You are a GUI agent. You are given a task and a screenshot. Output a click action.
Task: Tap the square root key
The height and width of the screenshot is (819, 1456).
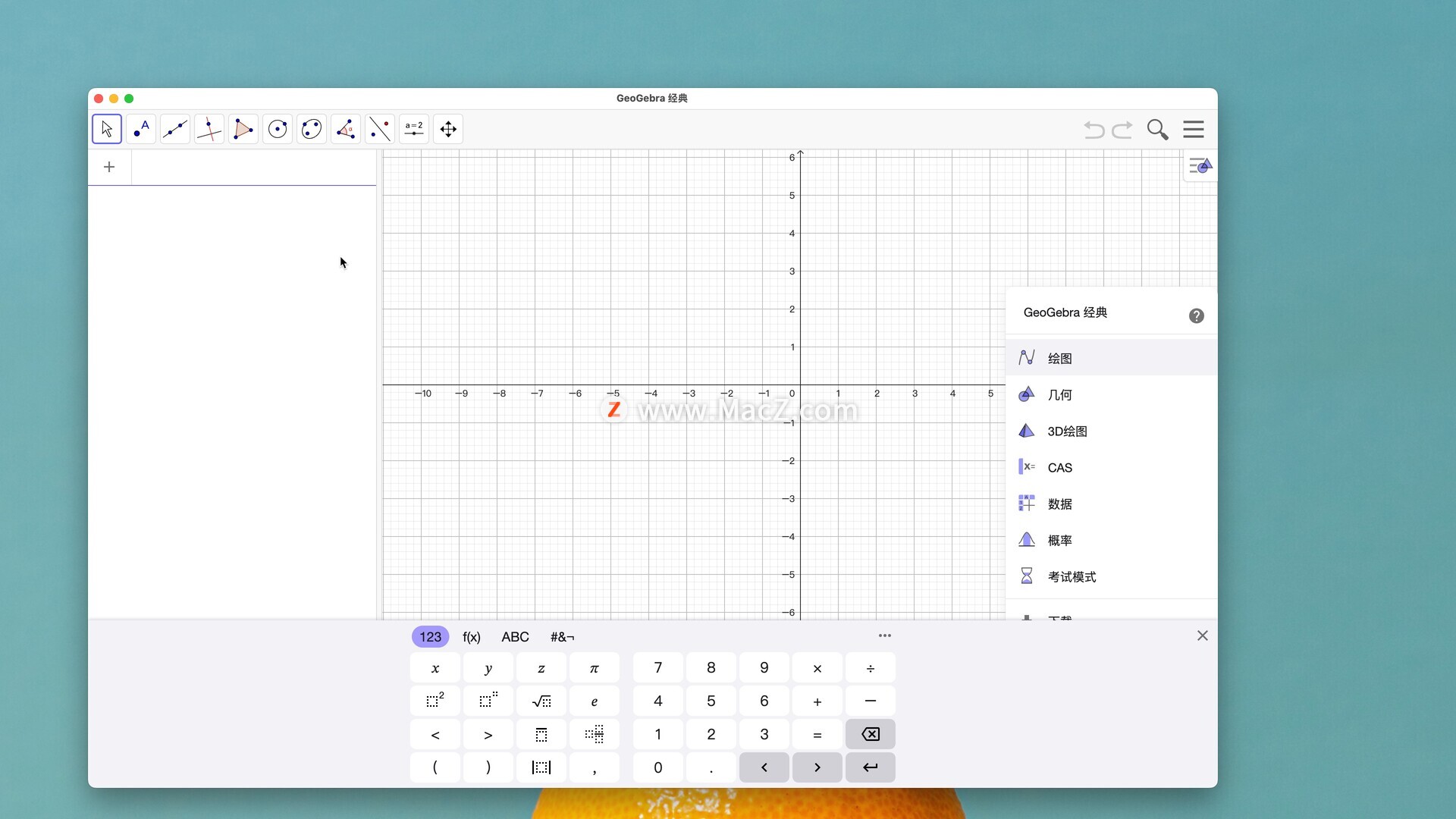point(541,701)
